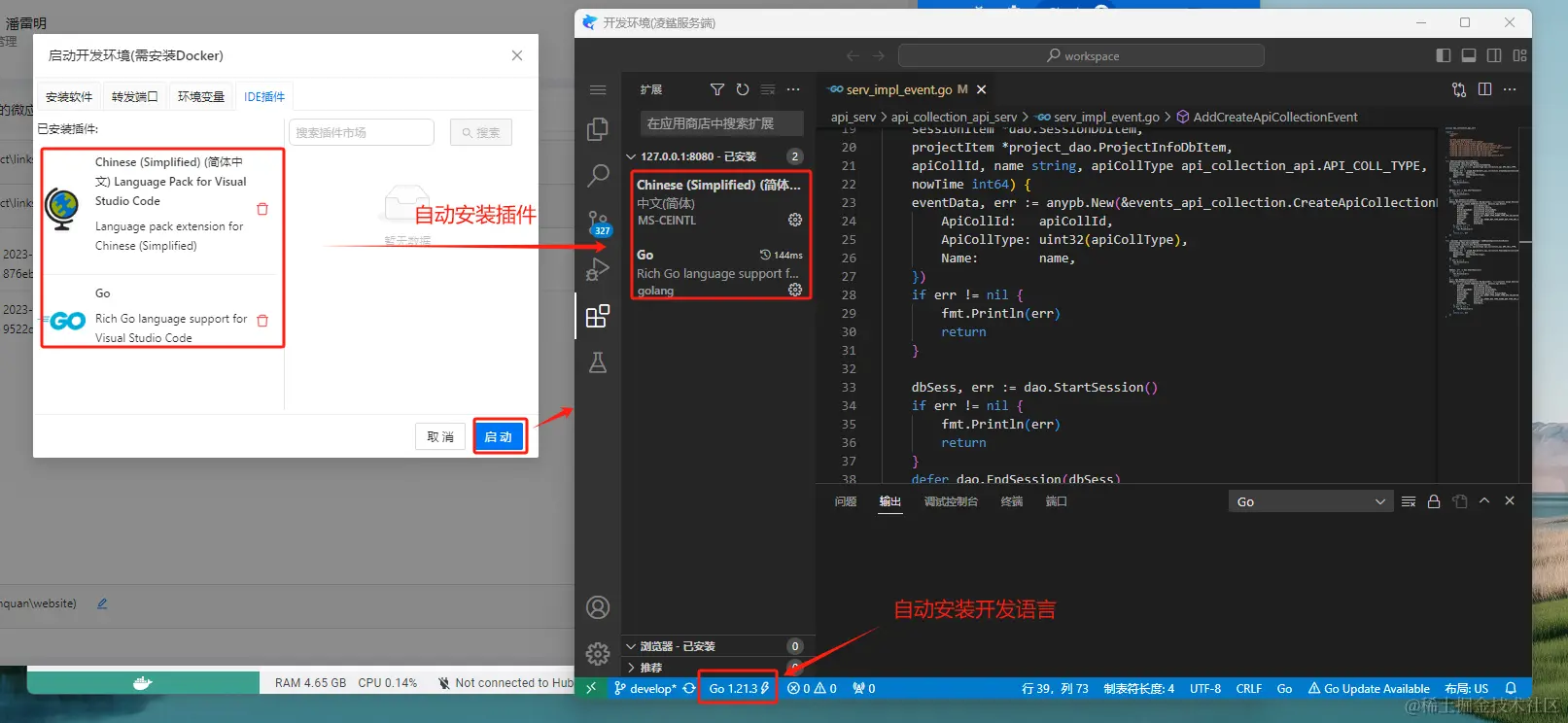Screen dimensions: 1568x723
Task: Open customize layout icon in title bar
Action: pos(1520,55)
